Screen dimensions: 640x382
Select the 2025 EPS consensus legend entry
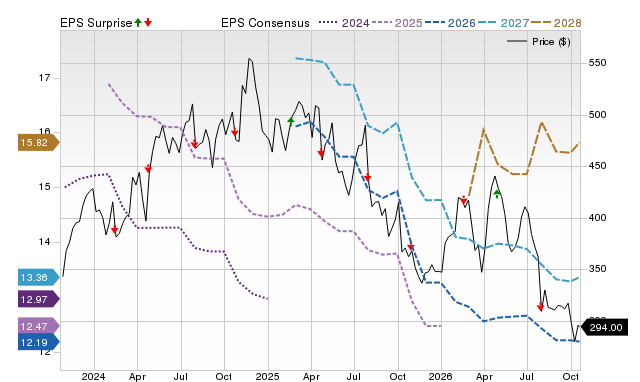397,23
